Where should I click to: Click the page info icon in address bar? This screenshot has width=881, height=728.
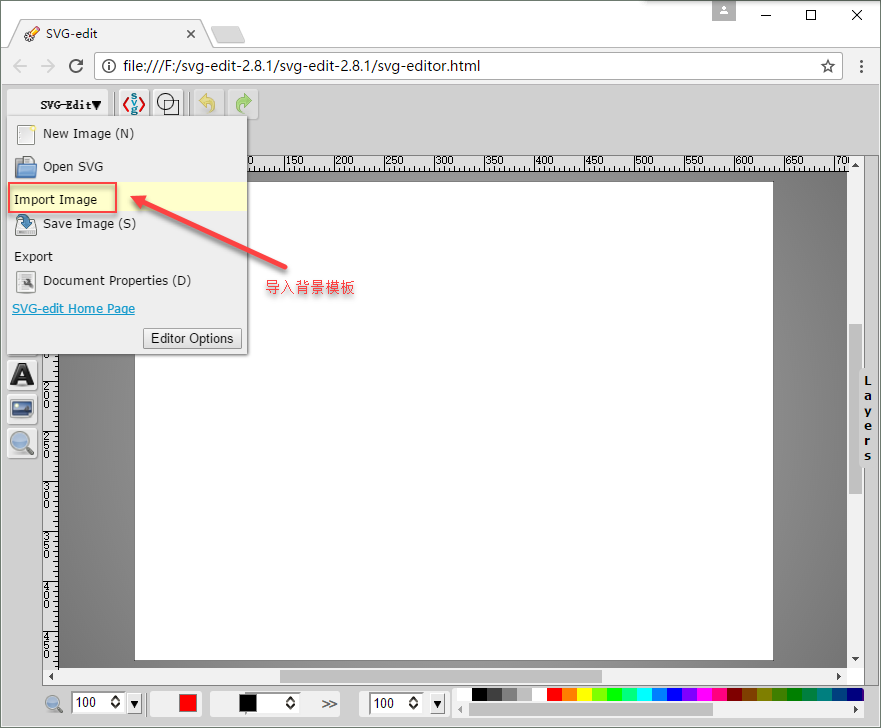point(108,66)
